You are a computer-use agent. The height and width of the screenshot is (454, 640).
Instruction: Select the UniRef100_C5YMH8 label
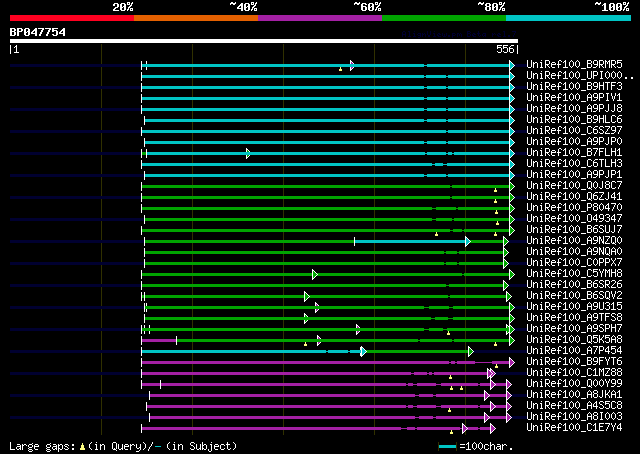click(x=574, y=274)
